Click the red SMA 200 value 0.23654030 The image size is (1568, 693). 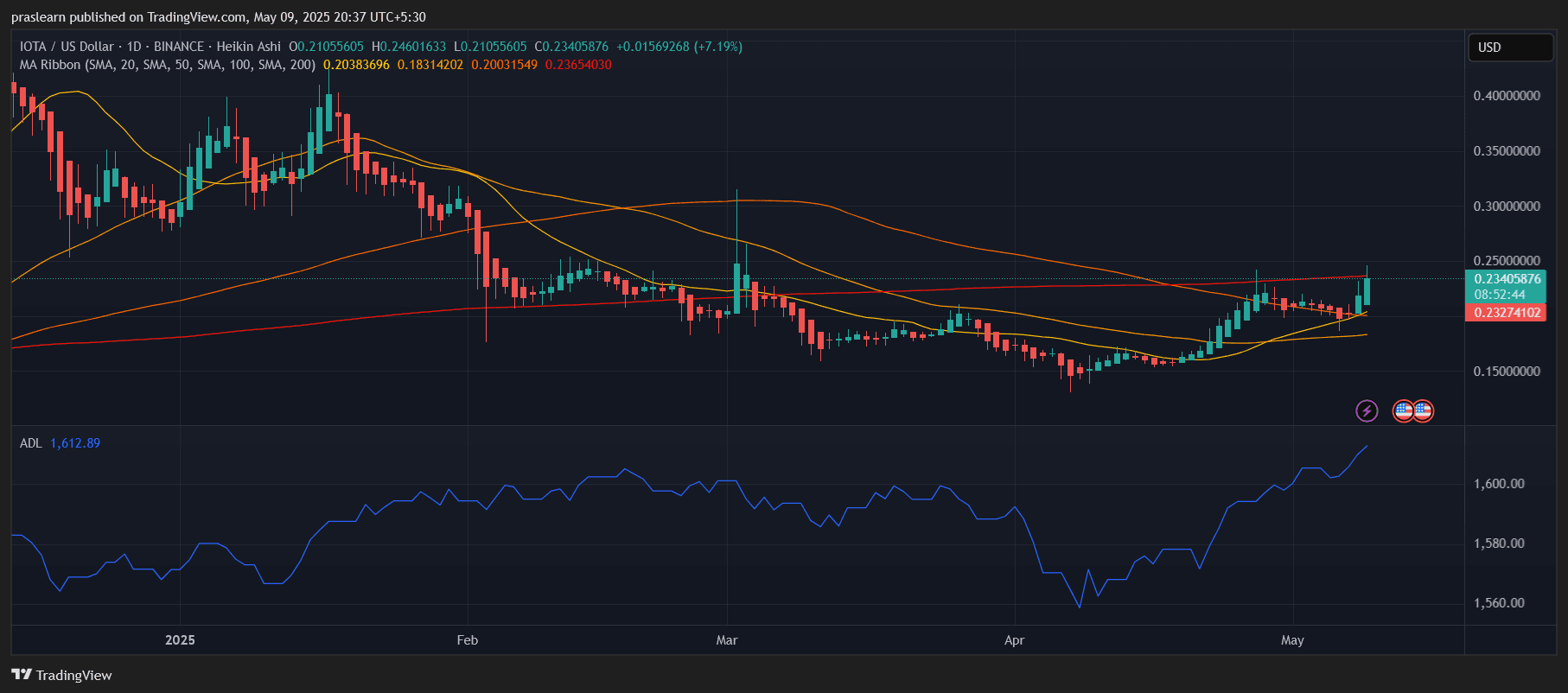click(578, 65)
